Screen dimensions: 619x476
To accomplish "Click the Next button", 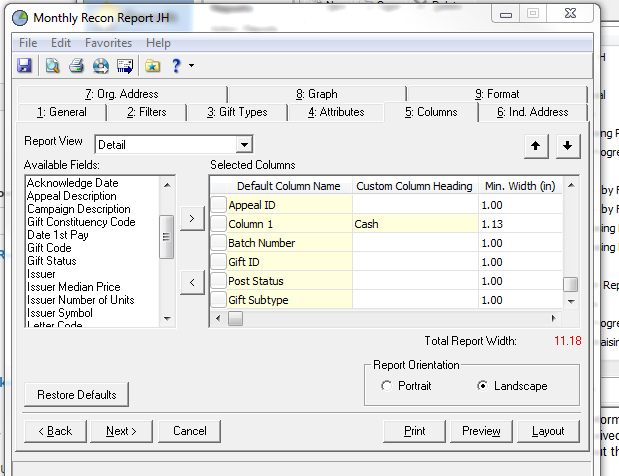I will [121, 431].
